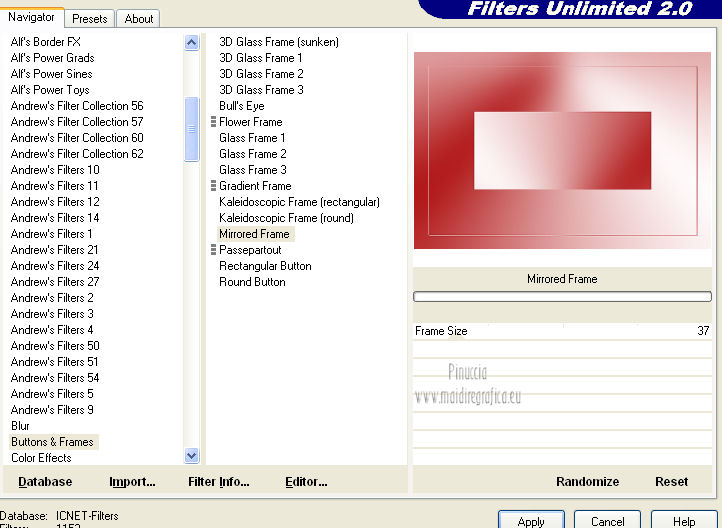Select Alf's Power Grads category
The image size is (722, 528).
point(52,58)
